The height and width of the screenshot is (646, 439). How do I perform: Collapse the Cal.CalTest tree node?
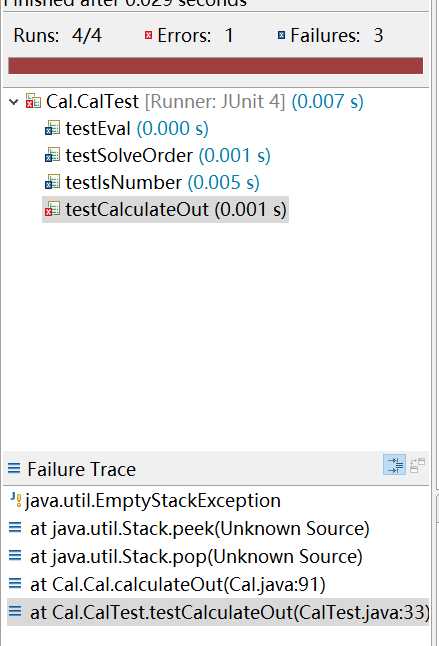pos(14,102)
